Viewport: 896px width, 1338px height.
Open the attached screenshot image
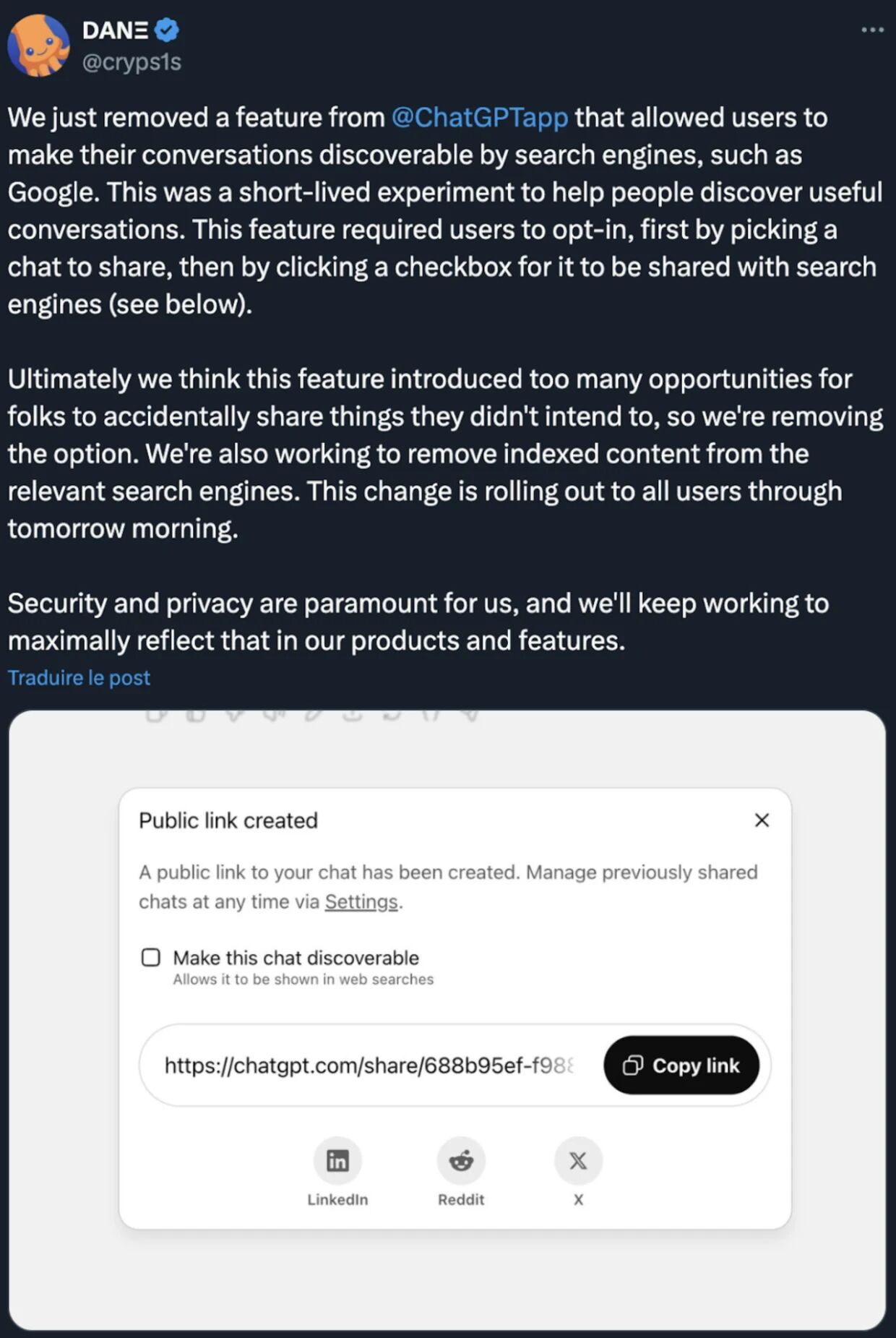(447, 1020)
